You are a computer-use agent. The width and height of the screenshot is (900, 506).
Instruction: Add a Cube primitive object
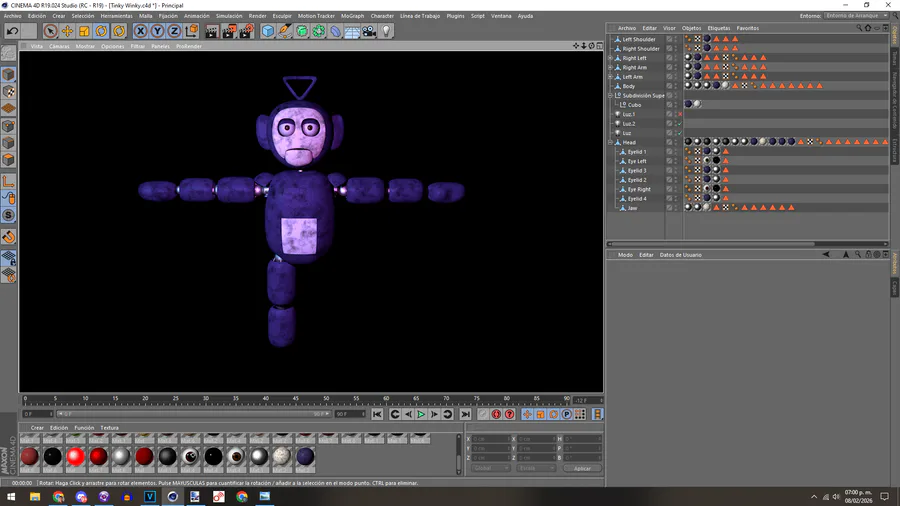[268, 31]
